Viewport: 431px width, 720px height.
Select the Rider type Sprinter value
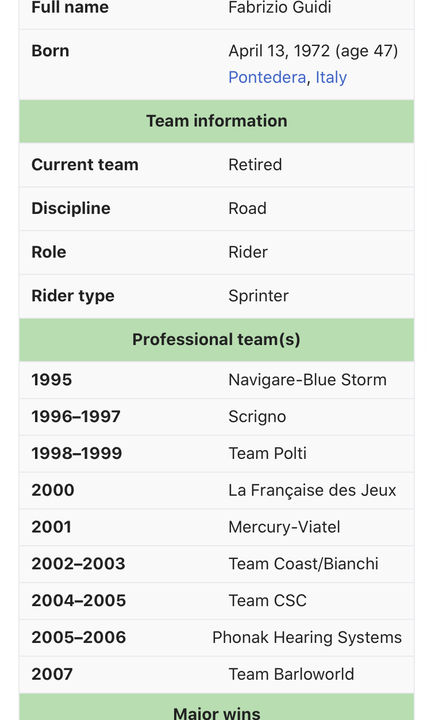tap(258, 296)
